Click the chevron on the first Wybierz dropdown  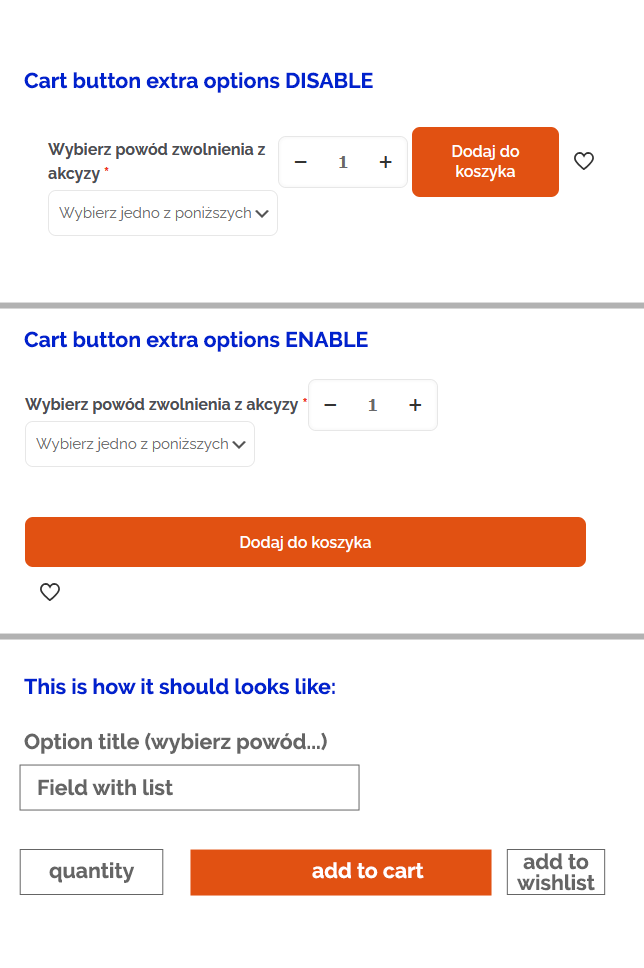(x=263, y=213)
